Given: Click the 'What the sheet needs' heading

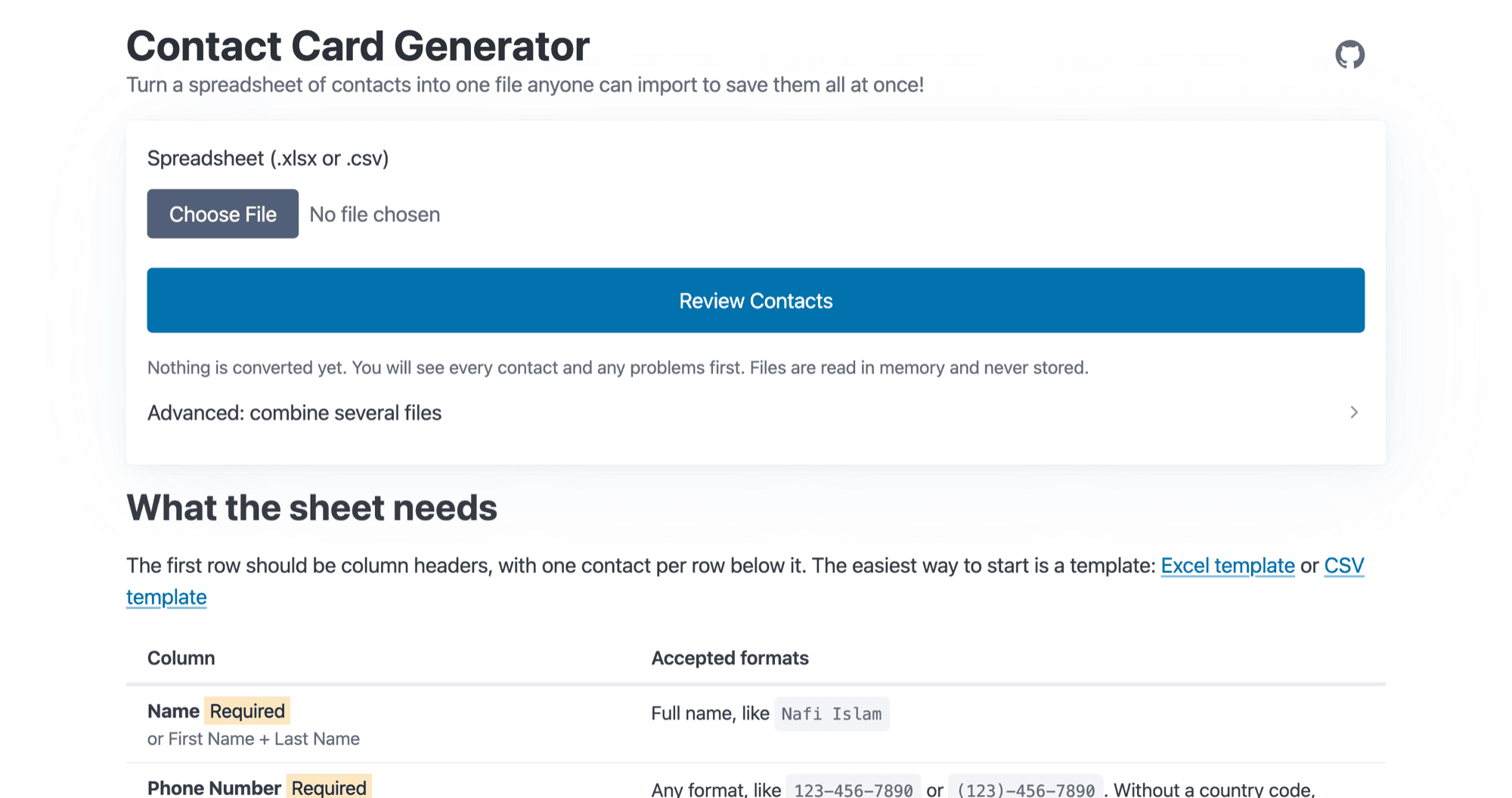Looking at the screenshot, I should tap(311, 508).
